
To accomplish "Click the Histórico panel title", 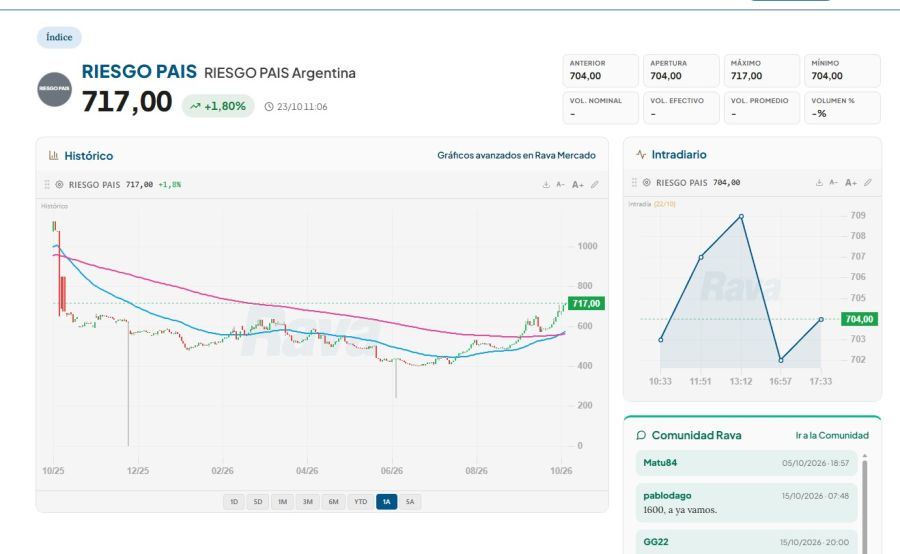I will click(x=88, y=156).
